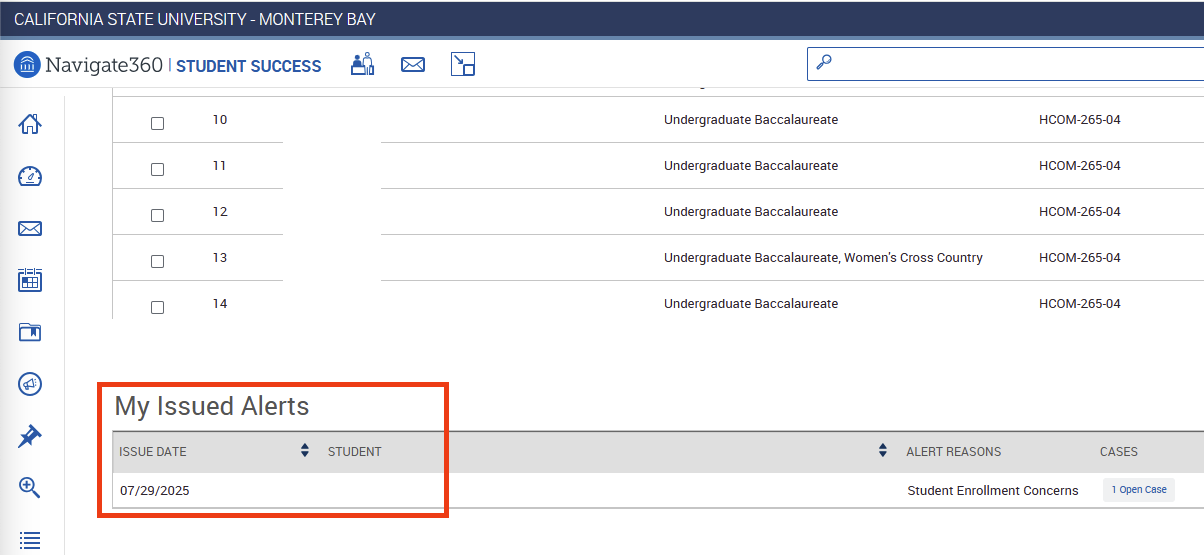Click HCOM-265-04 in row 10
This screenshot has height=555, width=1204.
[x=1080, y=120]
